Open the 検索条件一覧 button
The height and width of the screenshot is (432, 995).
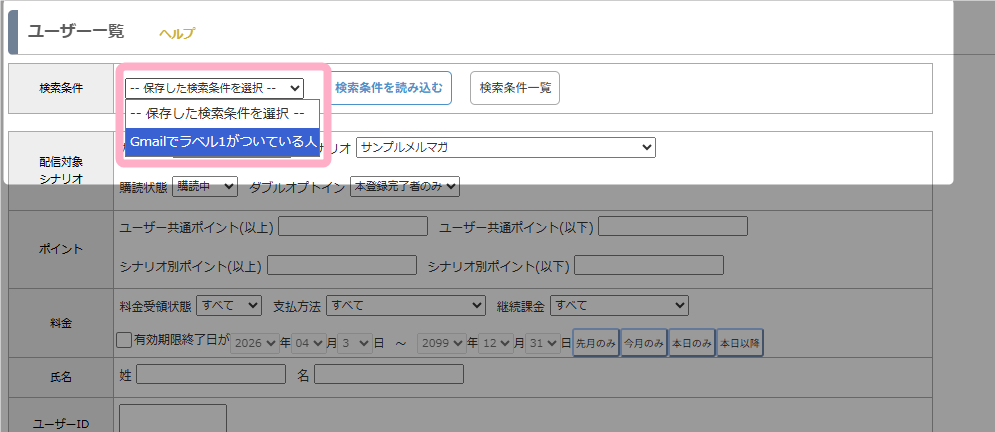(x=514, y=88)
